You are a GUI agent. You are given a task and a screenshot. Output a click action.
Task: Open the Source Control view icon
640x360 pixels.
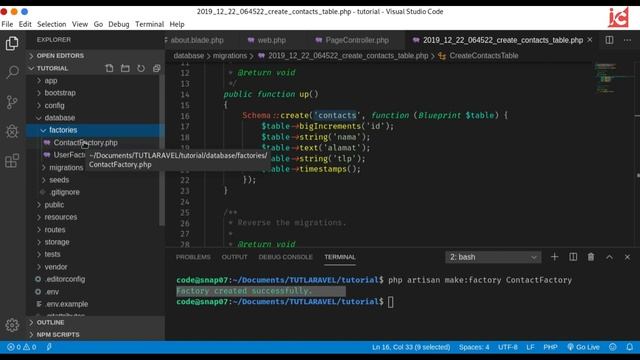click(12, 102)
